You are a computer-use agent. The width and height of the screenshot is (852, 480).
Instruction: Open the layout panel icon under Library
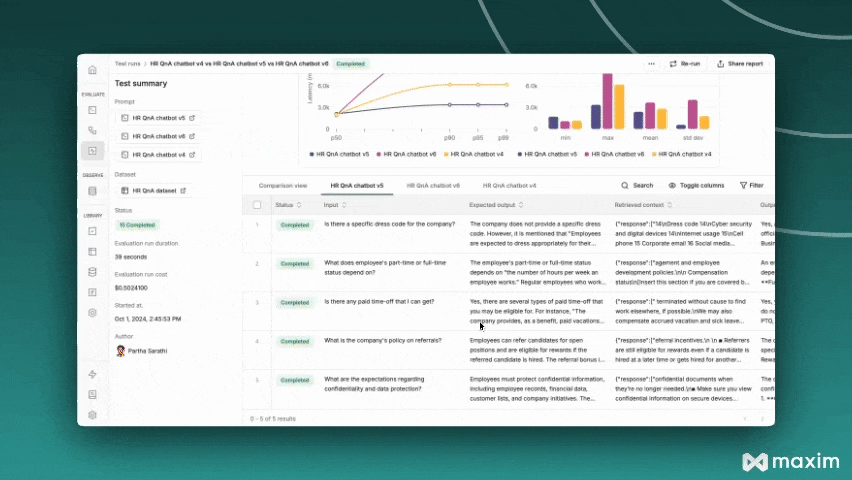(92, 252)
